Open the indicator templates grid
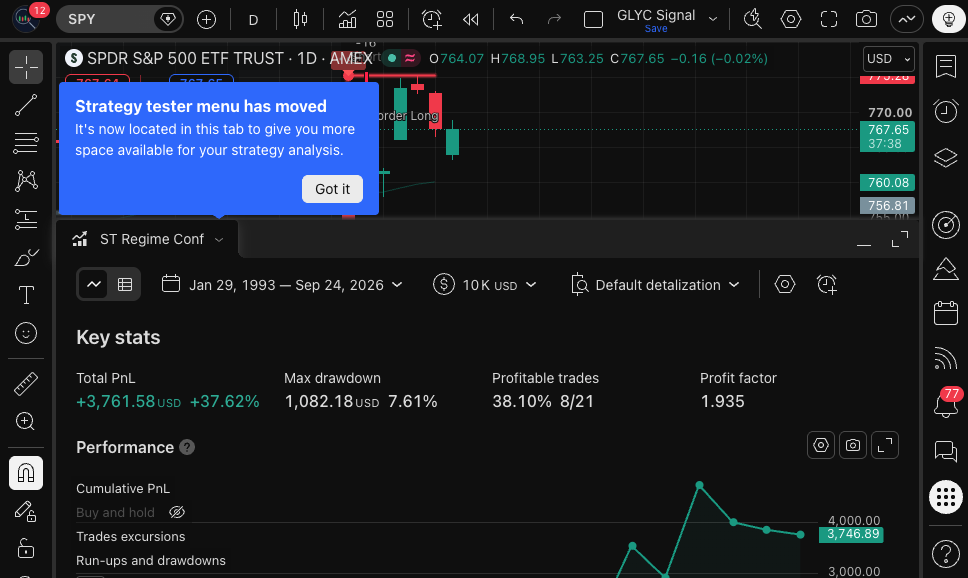Image resolution: width=968 pixels, height=578 pixels. tap(385, 20)
